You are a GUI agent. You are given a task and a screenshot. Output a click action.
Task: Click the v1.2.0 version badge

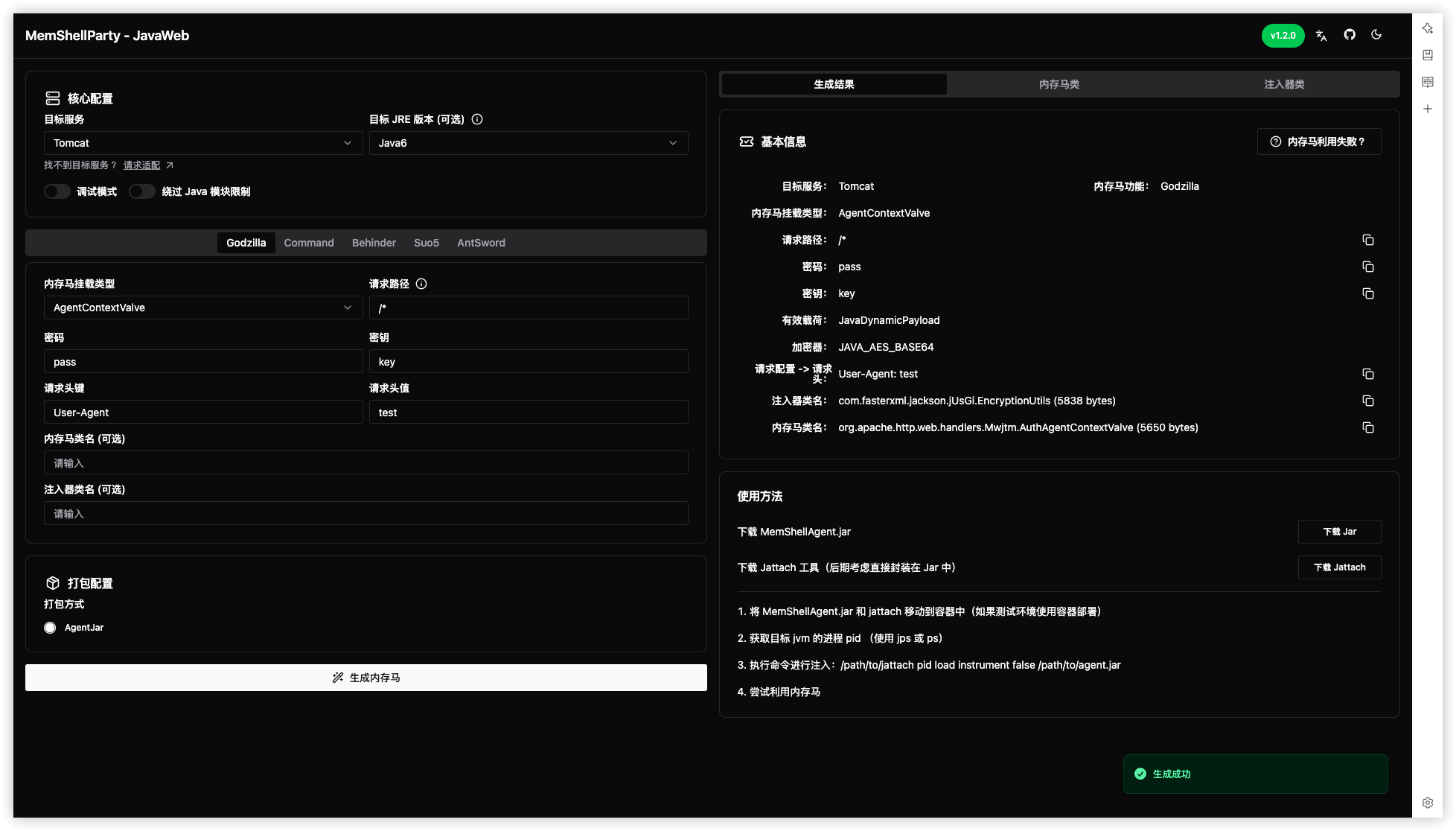coord(1283,36)
